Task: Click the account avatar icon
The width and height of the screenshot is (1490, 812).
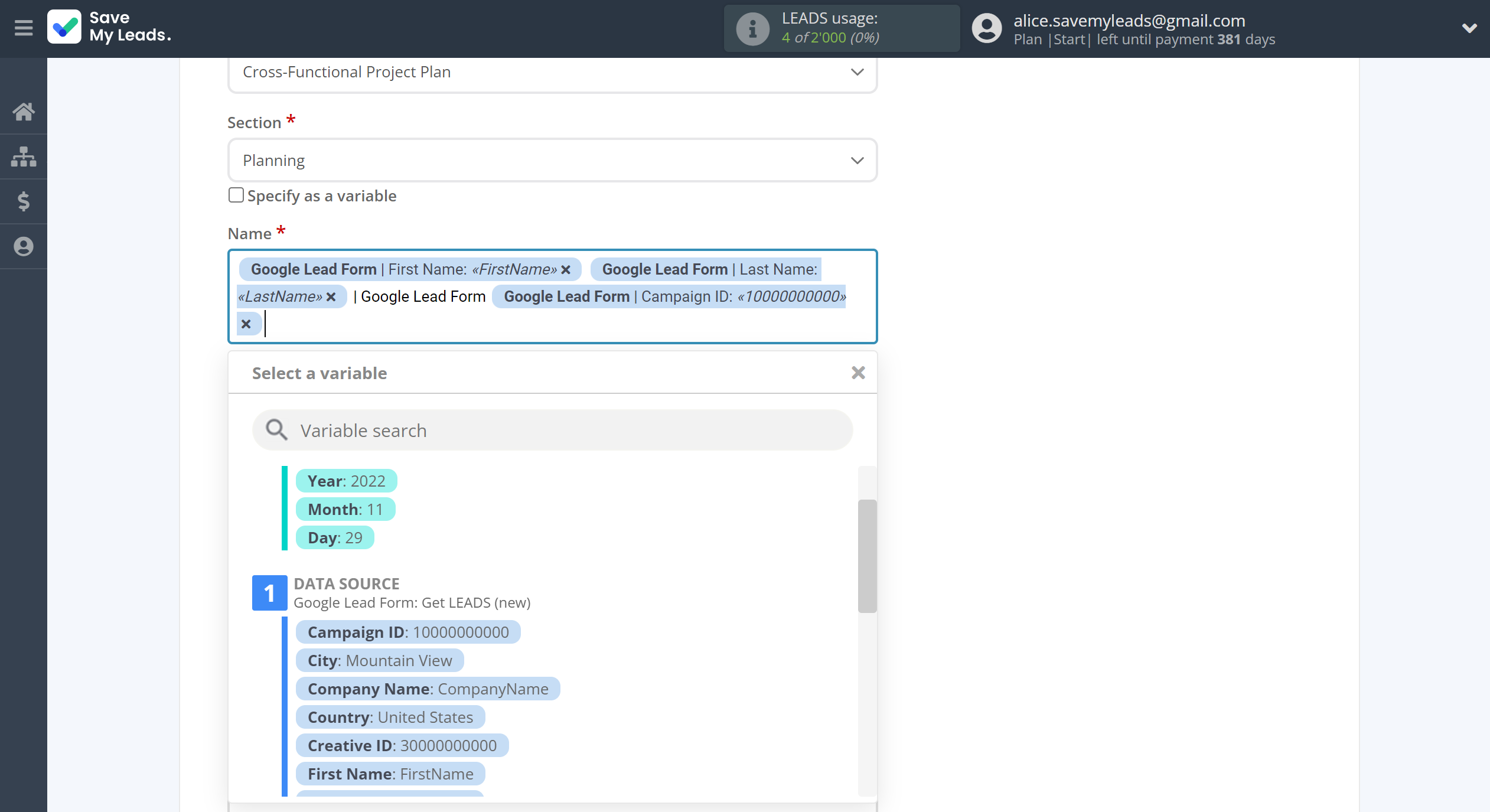Action: [987, 28]
